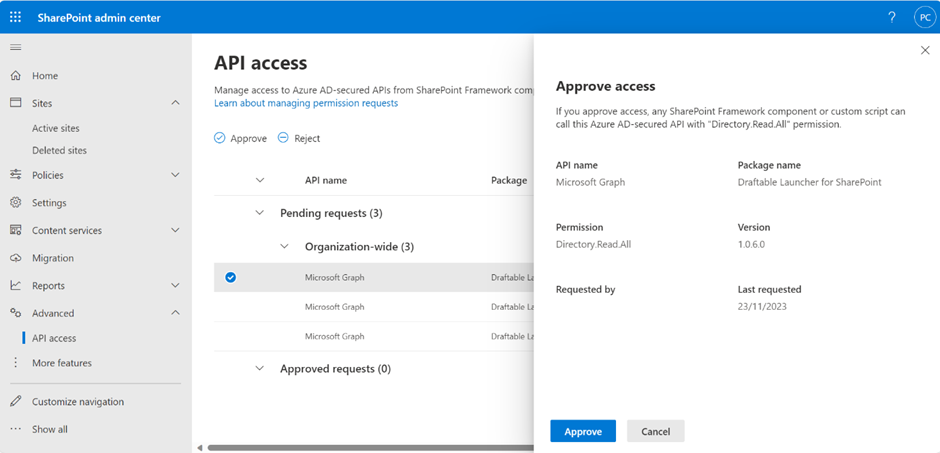Open the PC account avatar

pyautogui.click(x=925, y=17)
